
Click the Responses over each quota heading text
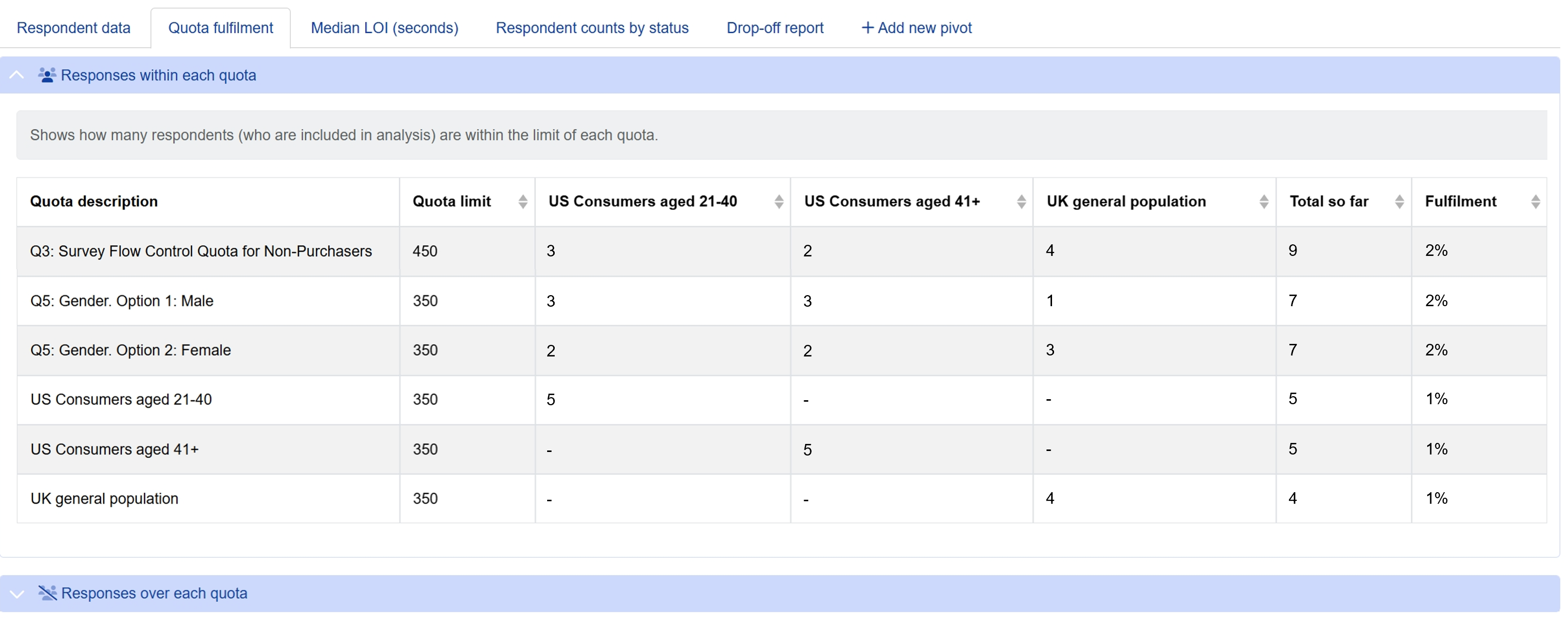154,593
